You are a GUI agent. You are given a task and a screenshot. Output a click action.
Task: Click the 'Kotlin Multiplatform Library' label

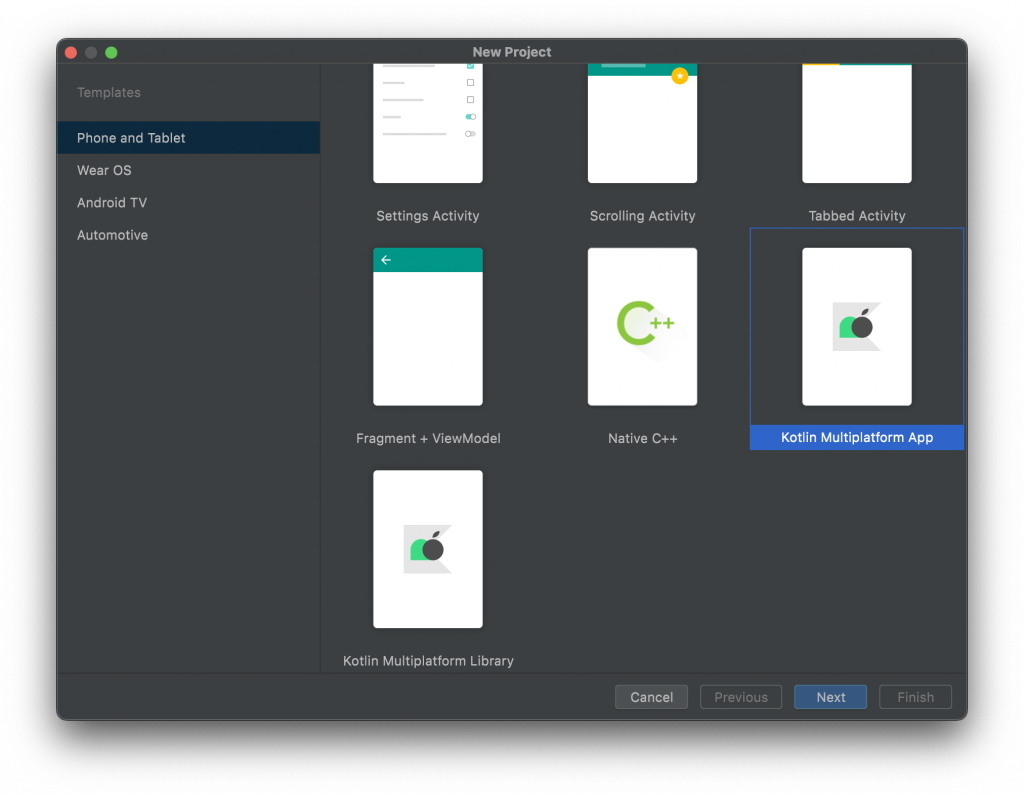pyautogui.click(x=428, y=661)
